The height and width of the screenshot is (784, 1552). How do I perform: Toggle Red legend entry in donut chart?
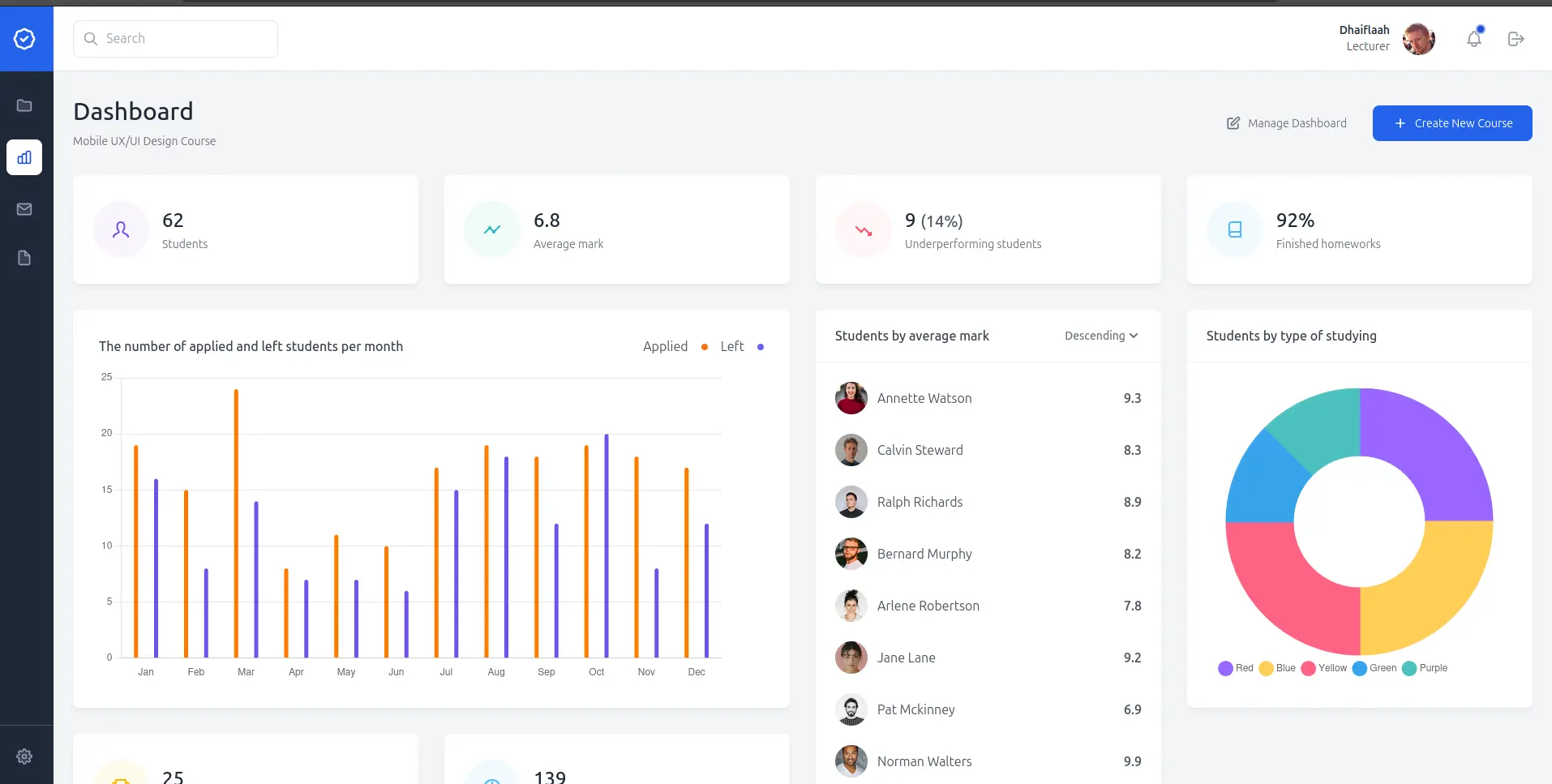(x=1236, y=668)
